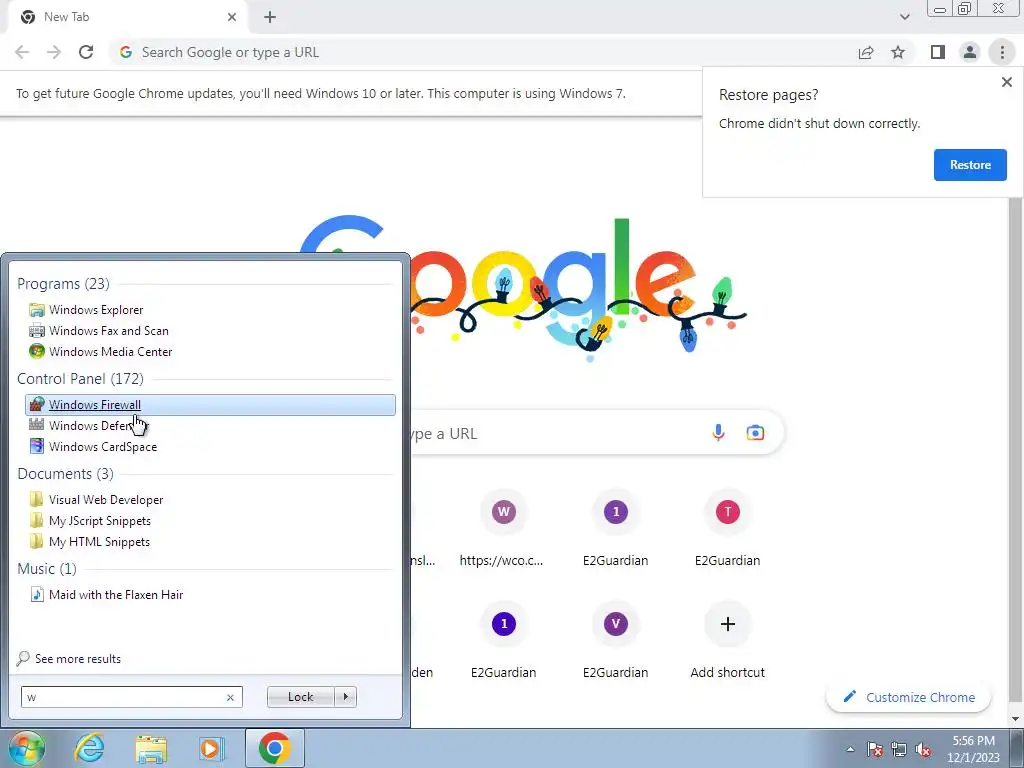
Task: Open the network tray icon
Action: point(899,749)
